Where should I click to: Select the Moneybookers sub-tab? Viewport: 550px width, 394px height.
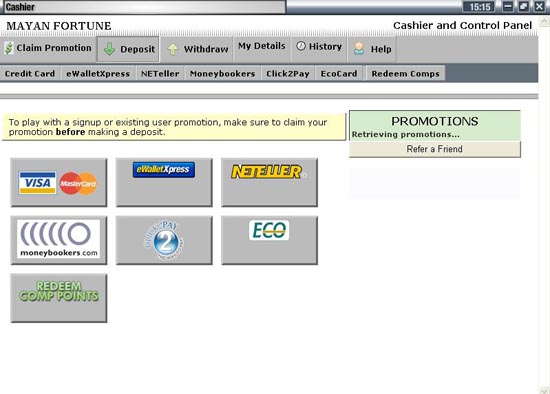(x=222, y=74)
